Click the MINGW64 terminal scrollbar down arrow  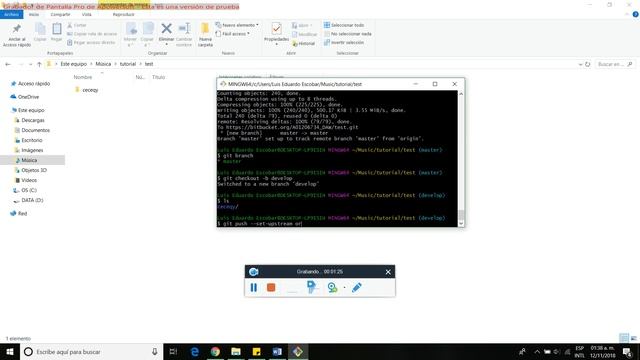pyautogui.click(x=461, y=224)
